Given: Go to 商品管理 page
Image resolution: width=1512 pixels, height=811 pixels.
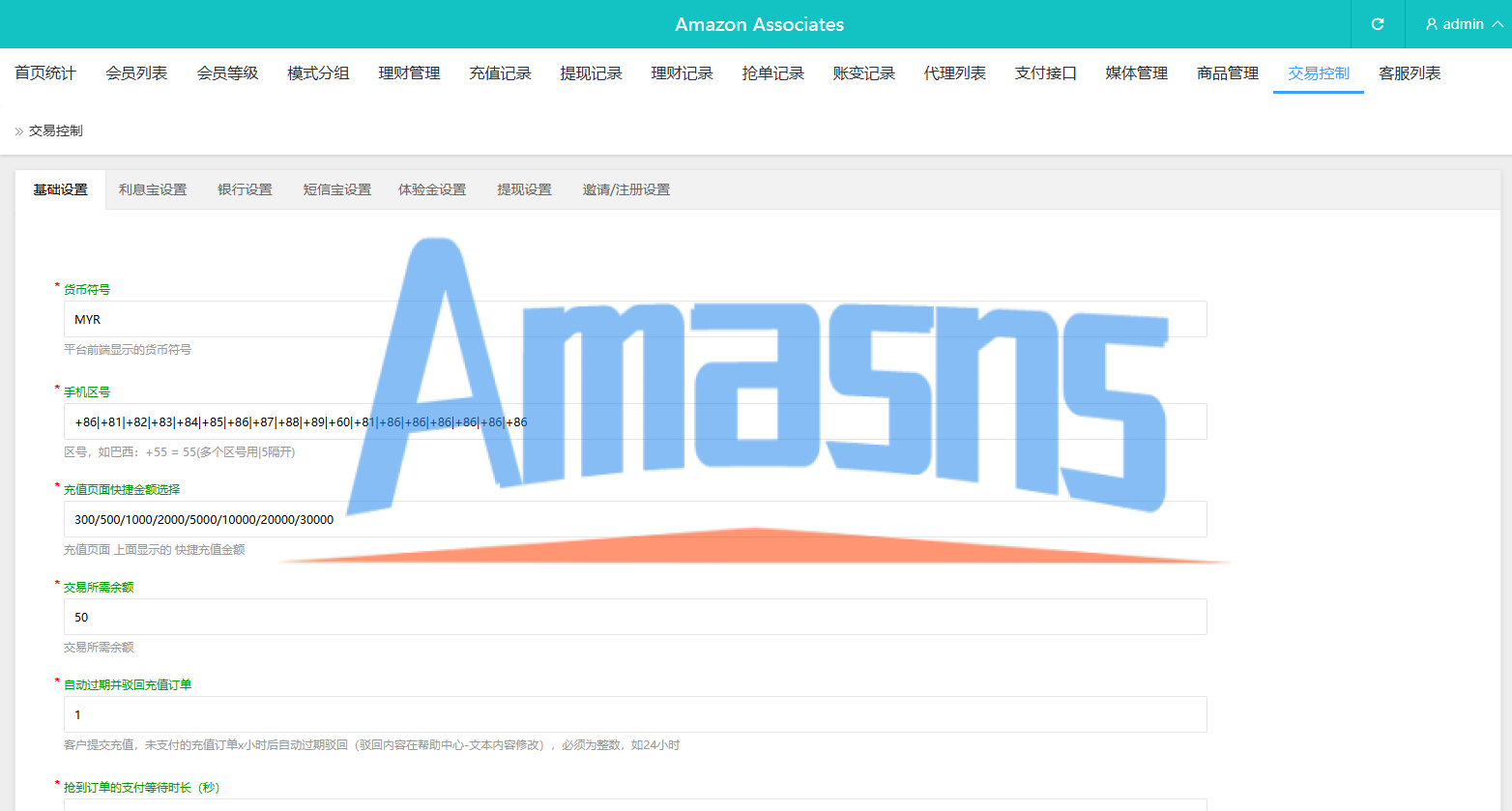Looking at the screenshot, I should (x=1227, y=73).
